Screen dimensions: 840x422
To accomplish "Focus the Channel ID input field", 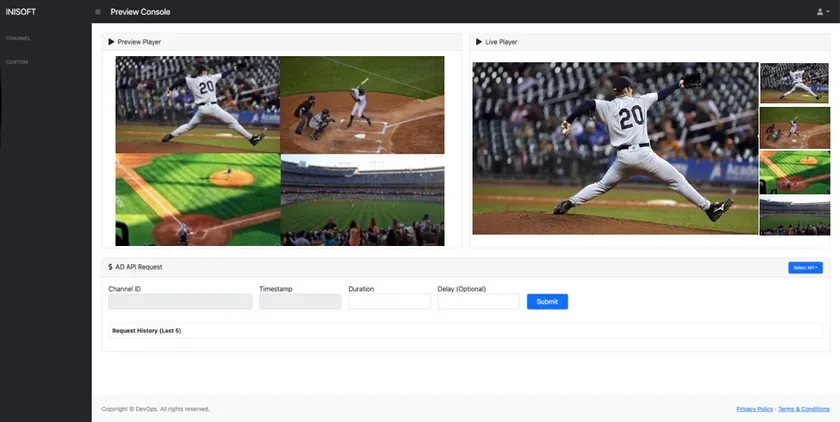I will (180, 302).
